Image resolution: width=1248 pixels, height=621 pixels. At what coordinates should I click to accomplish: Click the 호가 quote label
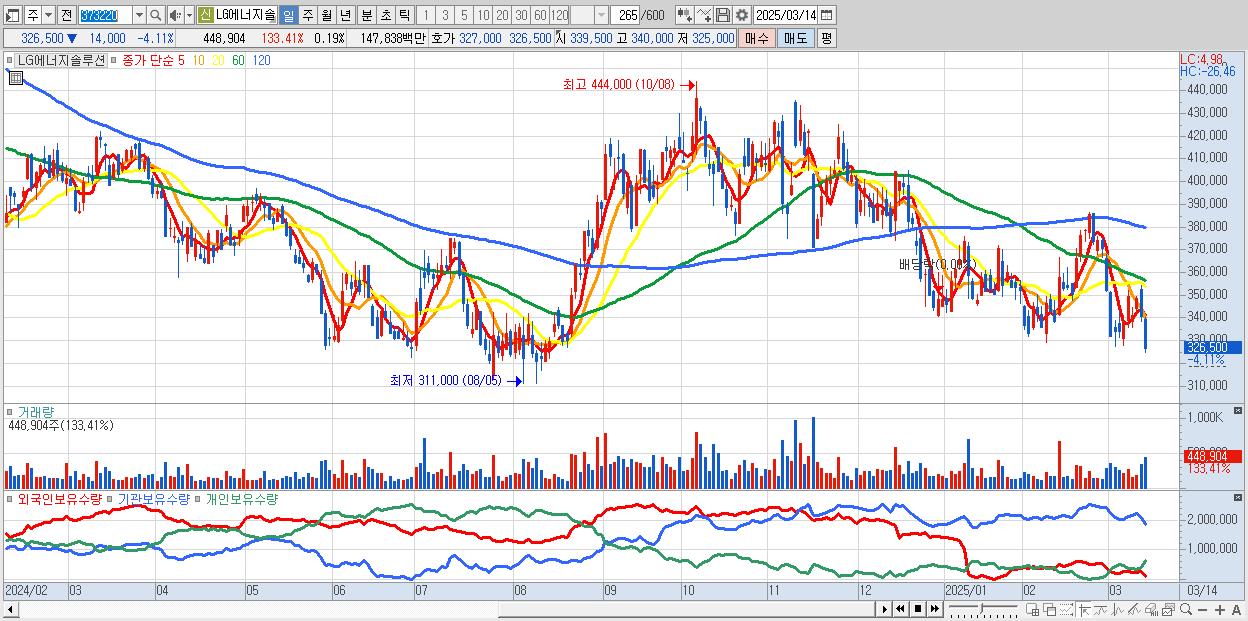coord(443,38)
